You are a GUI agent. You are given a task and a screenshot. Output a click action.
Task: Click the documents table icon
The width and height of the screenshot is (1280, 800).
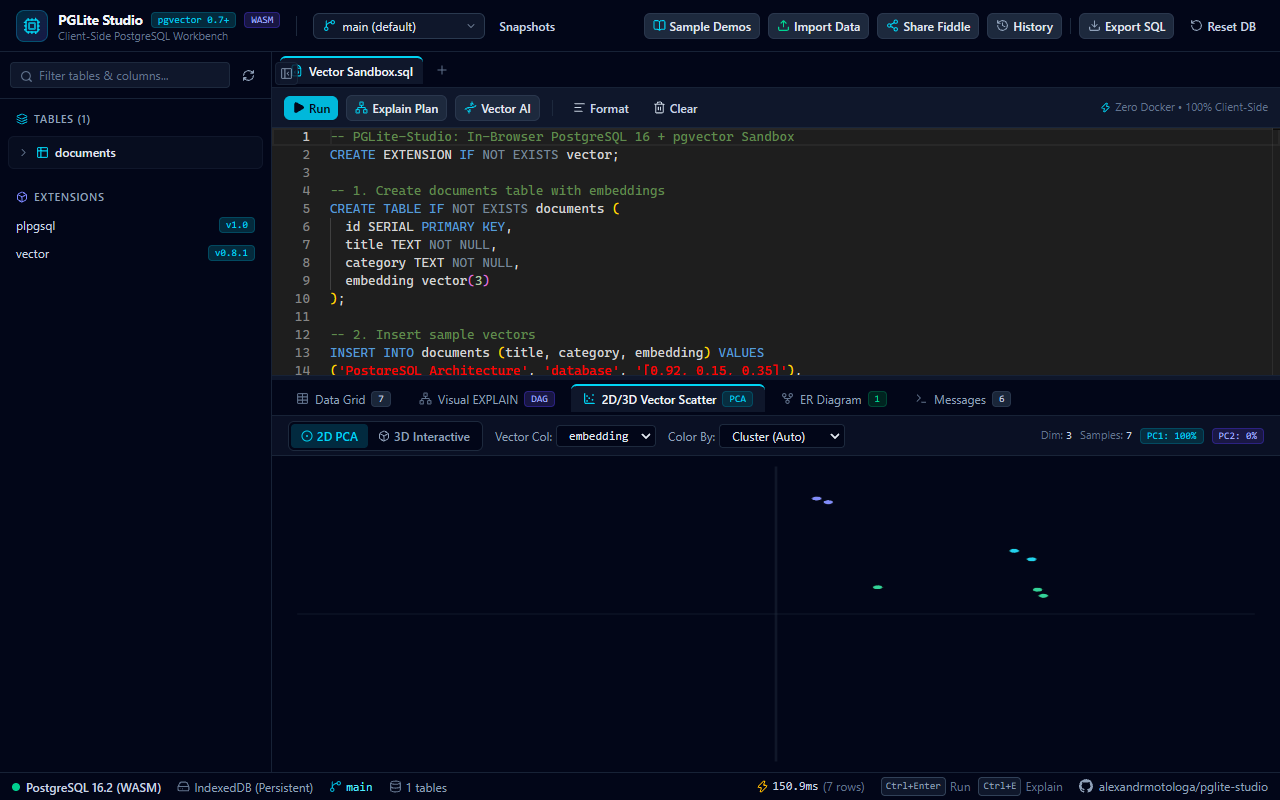(43, 153)
